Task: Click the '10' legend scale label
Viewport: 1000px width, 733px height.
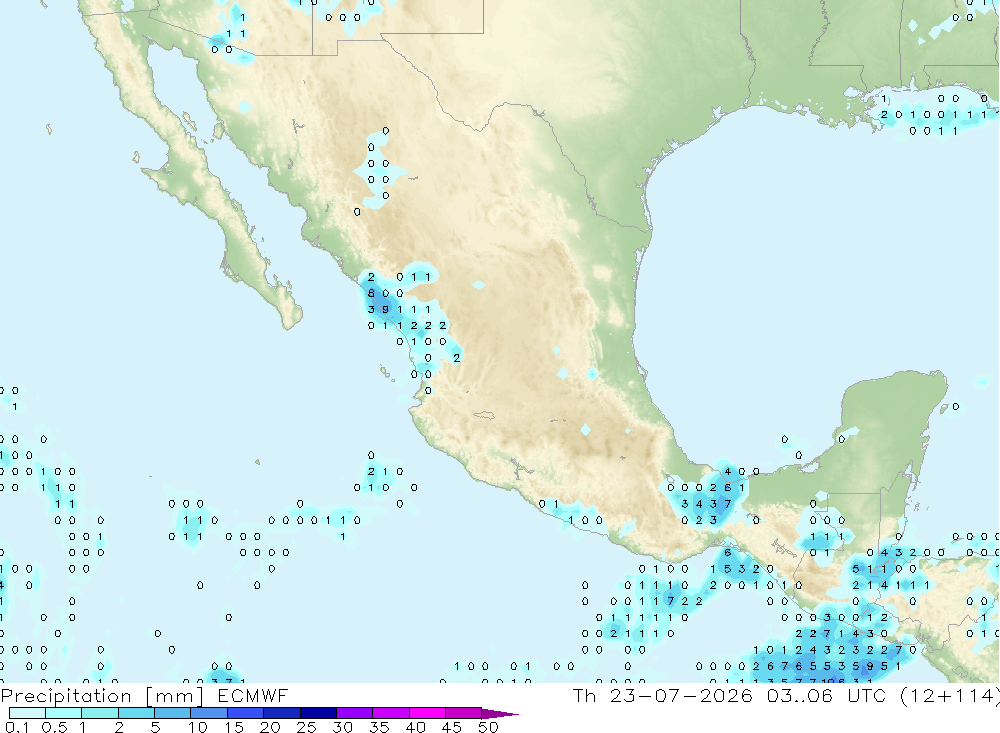Action: 198,727
